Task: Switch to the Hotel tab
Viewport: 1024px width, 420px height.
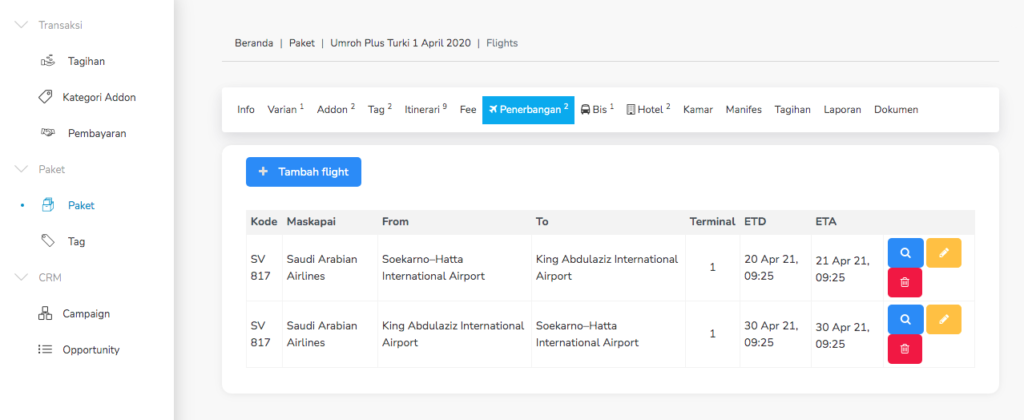Action: pos(648,110)
